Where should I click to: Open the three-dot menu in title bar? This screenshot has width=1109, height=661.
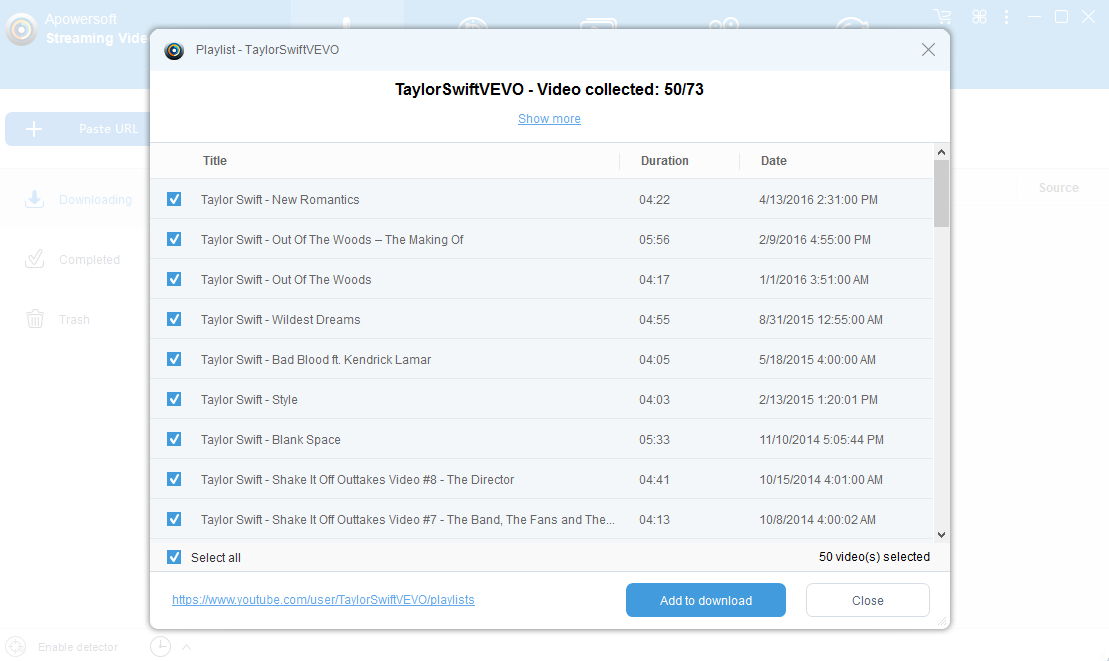point(1006,16)
